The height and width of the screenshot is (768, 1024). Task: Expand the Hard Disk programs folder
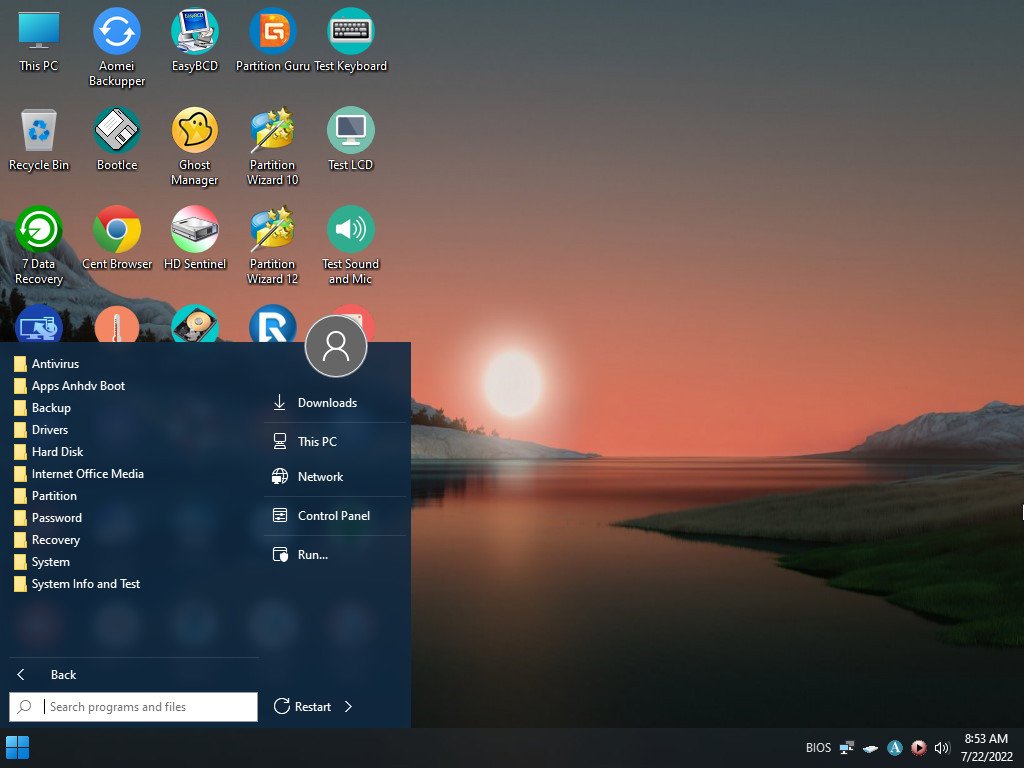tap(57, 452)
